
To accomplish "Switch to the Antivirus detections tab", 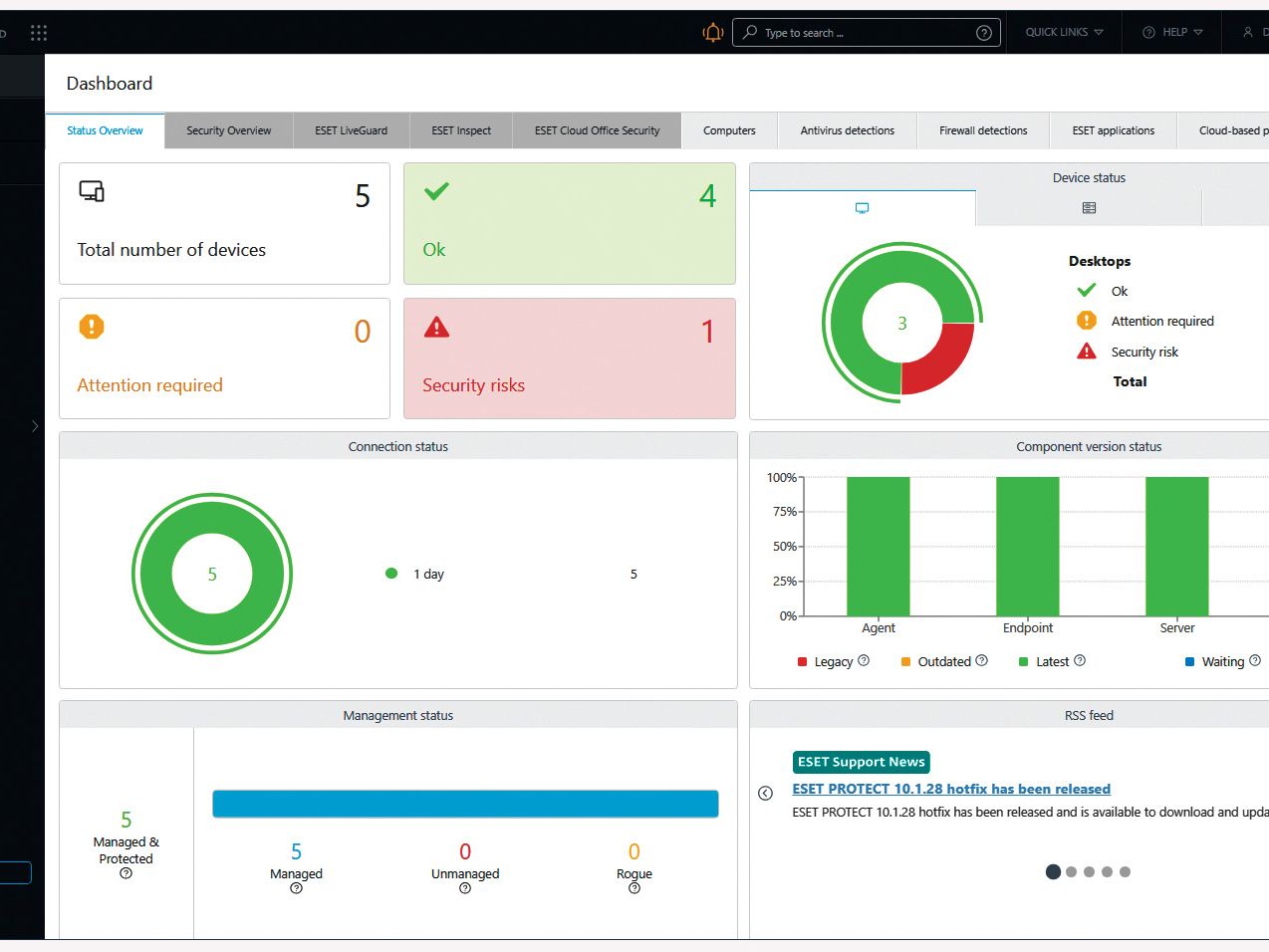I will (x=848, y=130).
